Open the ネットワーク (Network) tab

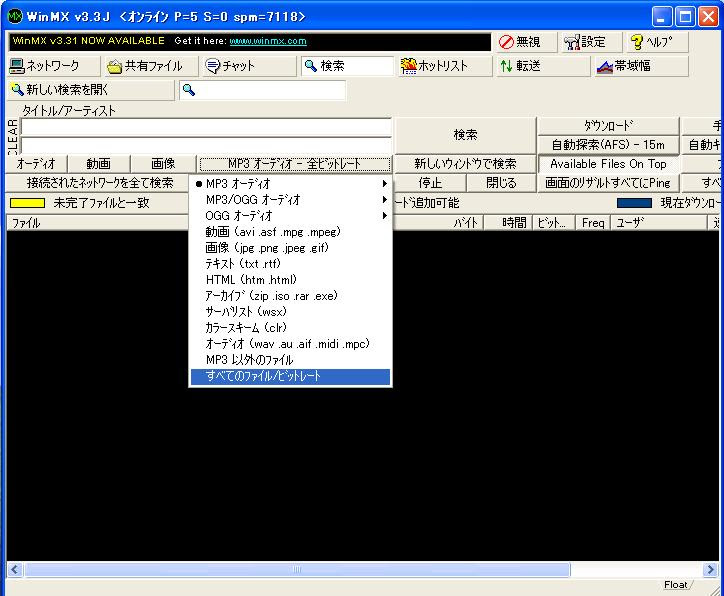[x=53, y=66]
